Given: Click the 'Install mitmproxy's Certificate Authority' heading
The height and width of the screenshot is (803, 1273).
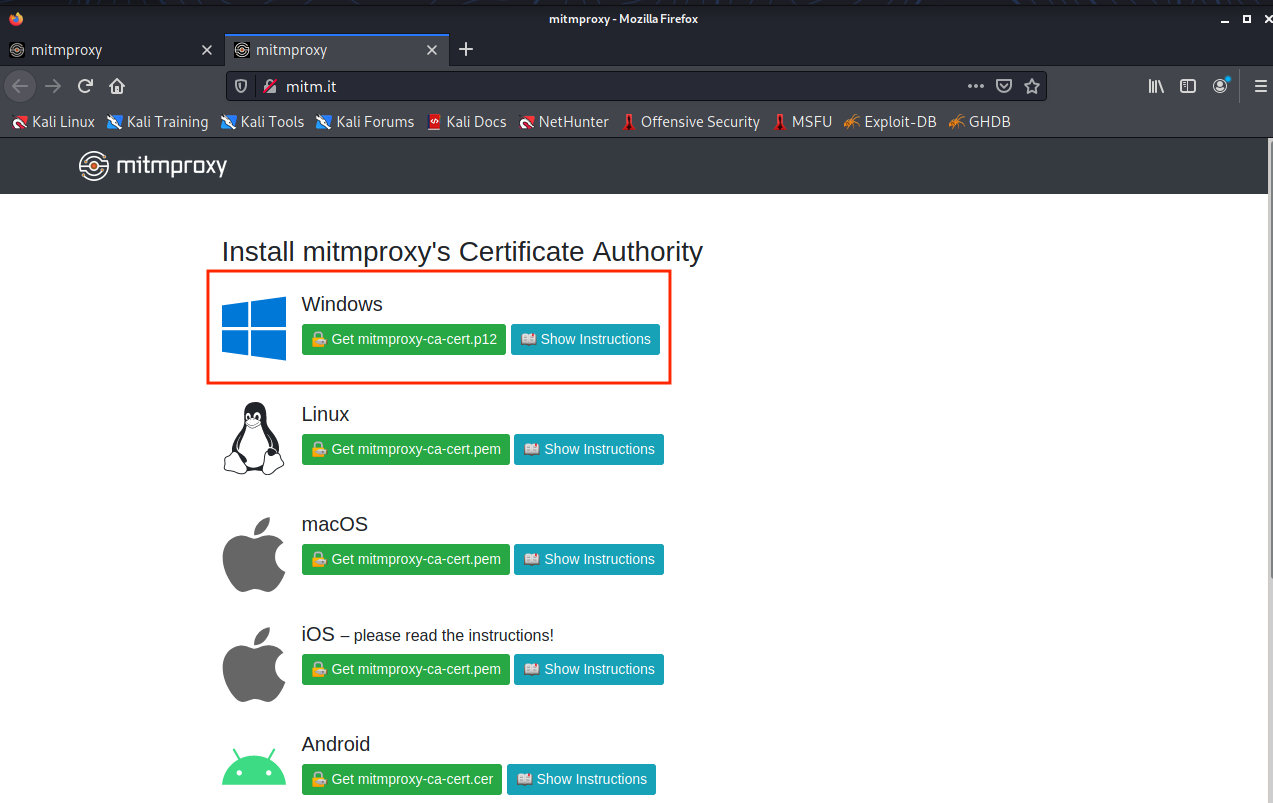Looking at the screenshot, I should [462, 252].
